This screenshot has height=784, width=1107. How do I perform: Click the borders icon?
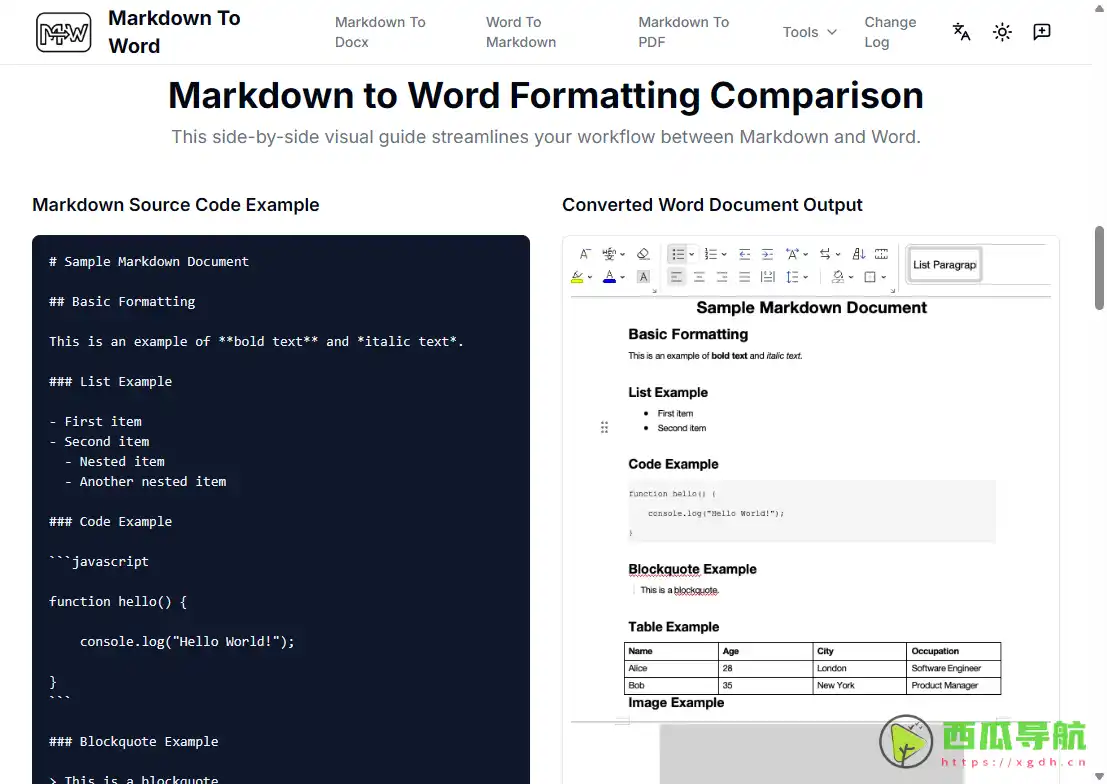pos(870,277)
